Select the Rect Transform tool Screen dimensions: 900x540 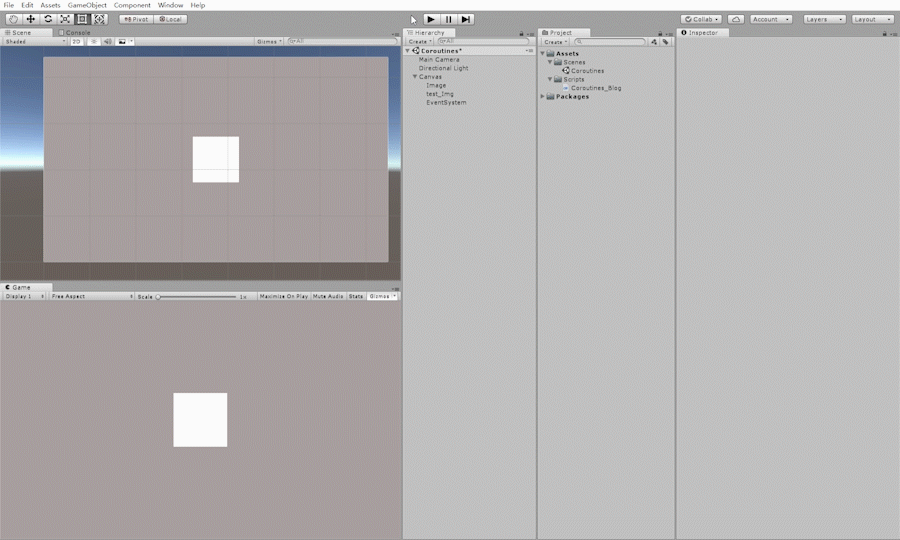click(x=82, y=19)
